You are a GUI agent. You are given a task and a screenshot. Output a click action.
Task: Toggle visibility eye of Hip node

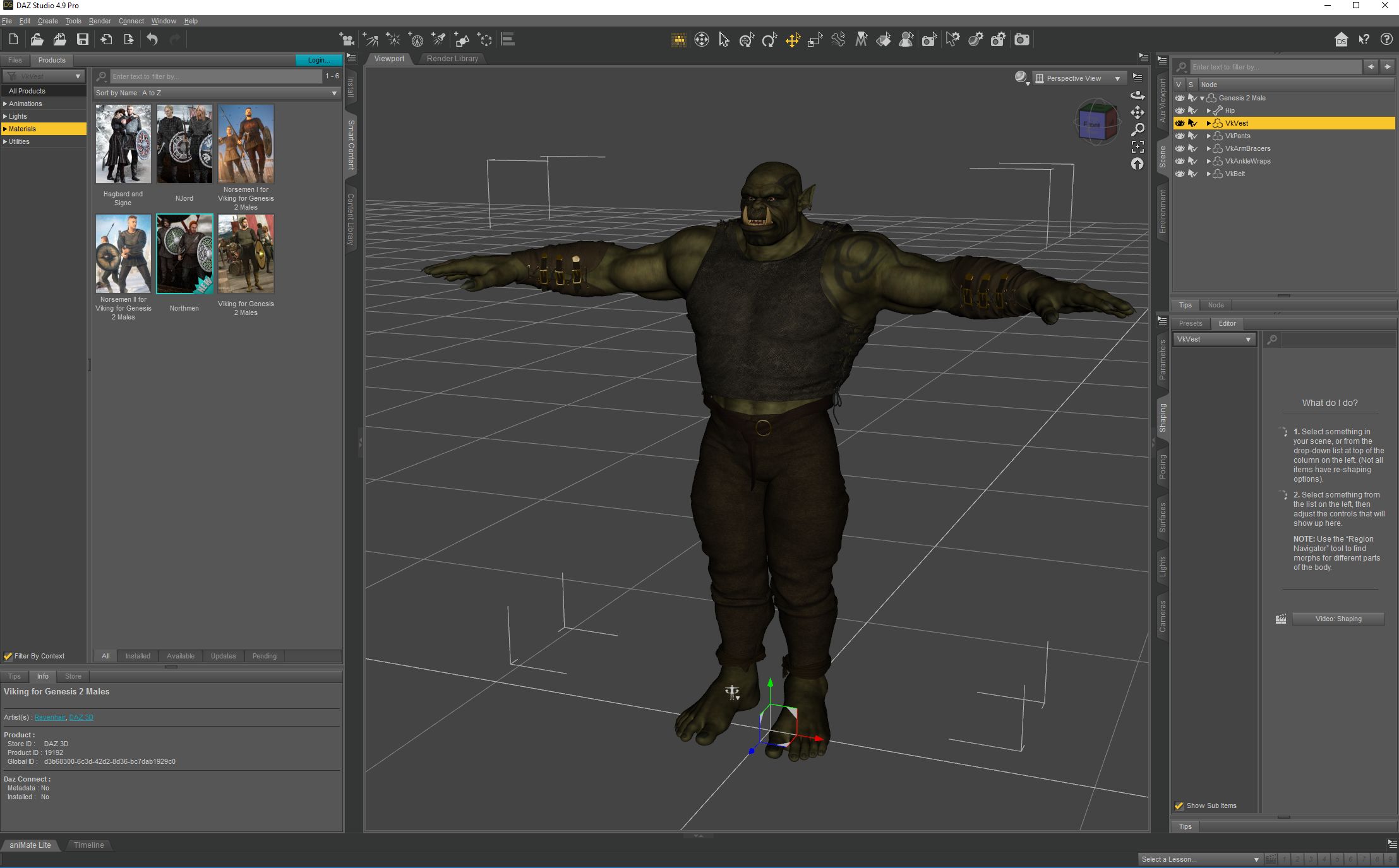1179,110
